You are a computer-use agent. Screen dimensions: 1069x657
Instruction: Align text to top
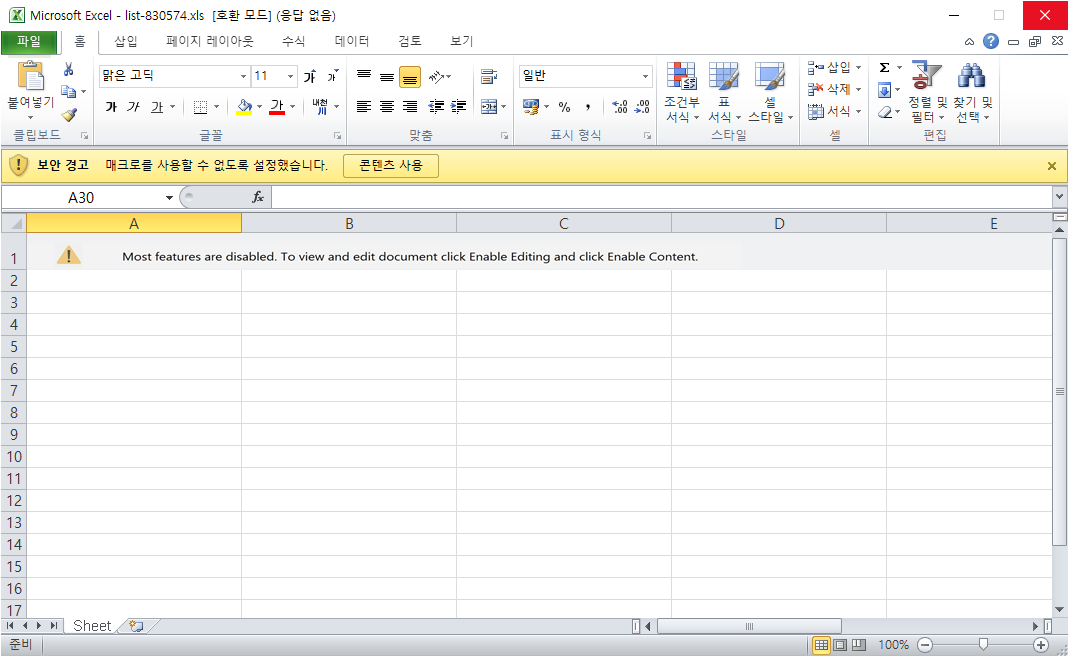click(x=364, y=76)
